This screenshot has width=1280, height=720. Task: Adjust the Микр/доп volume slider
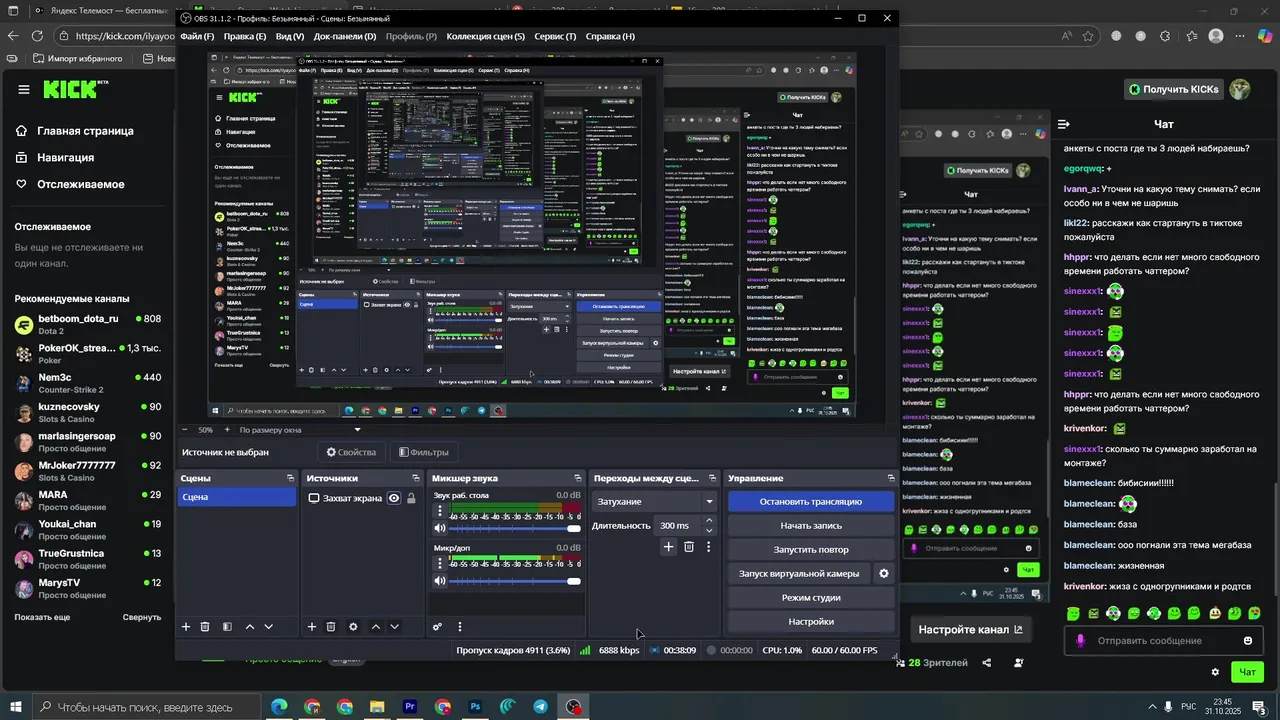click(x=516, y=581)
